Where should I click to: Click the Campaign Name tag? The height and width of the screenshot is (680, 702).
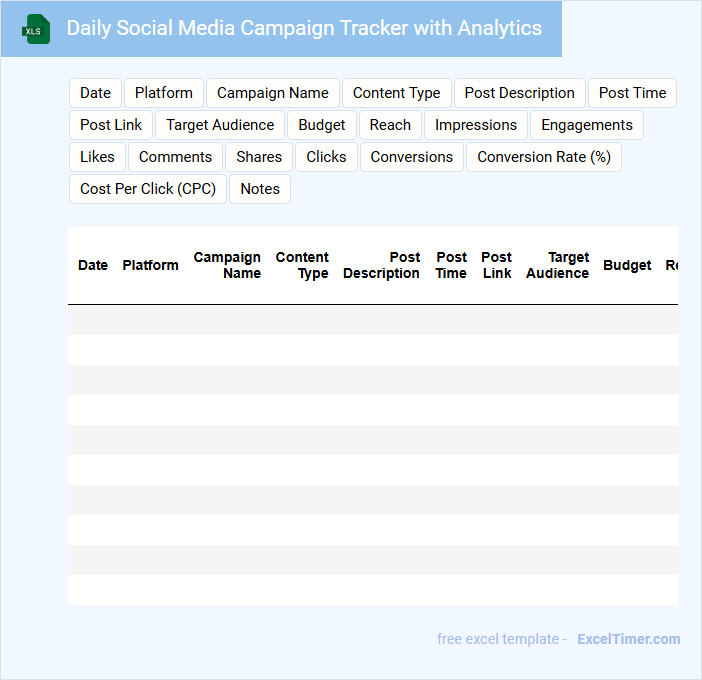tap(272, 93)
